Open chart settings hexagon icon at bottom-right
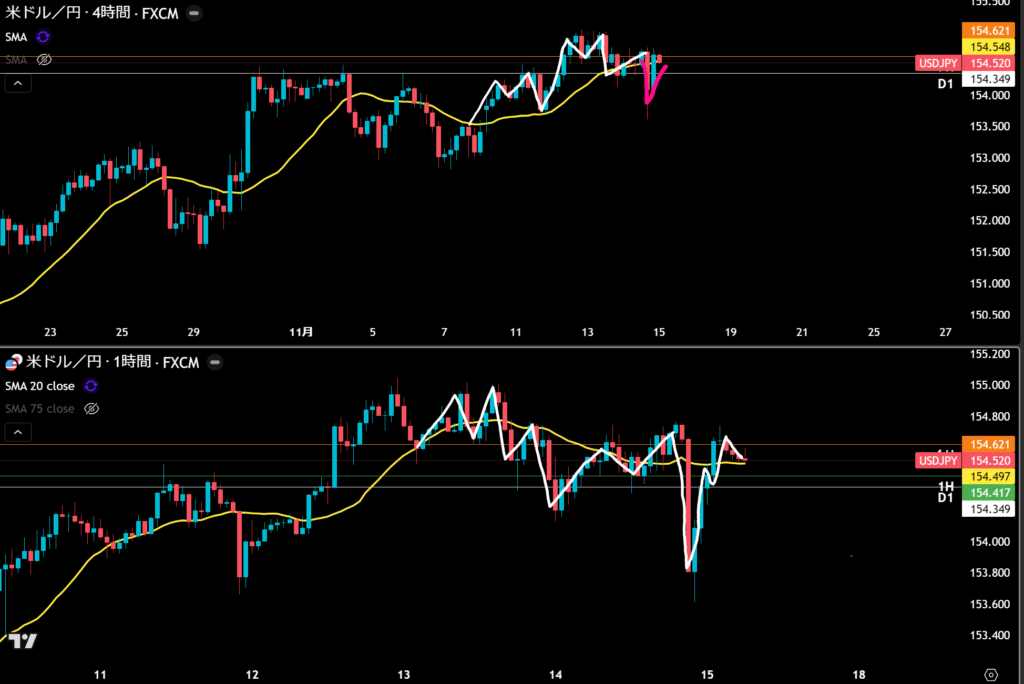Screen dimensions: 1024x684 pyautogui.click(x=990, y=673)
